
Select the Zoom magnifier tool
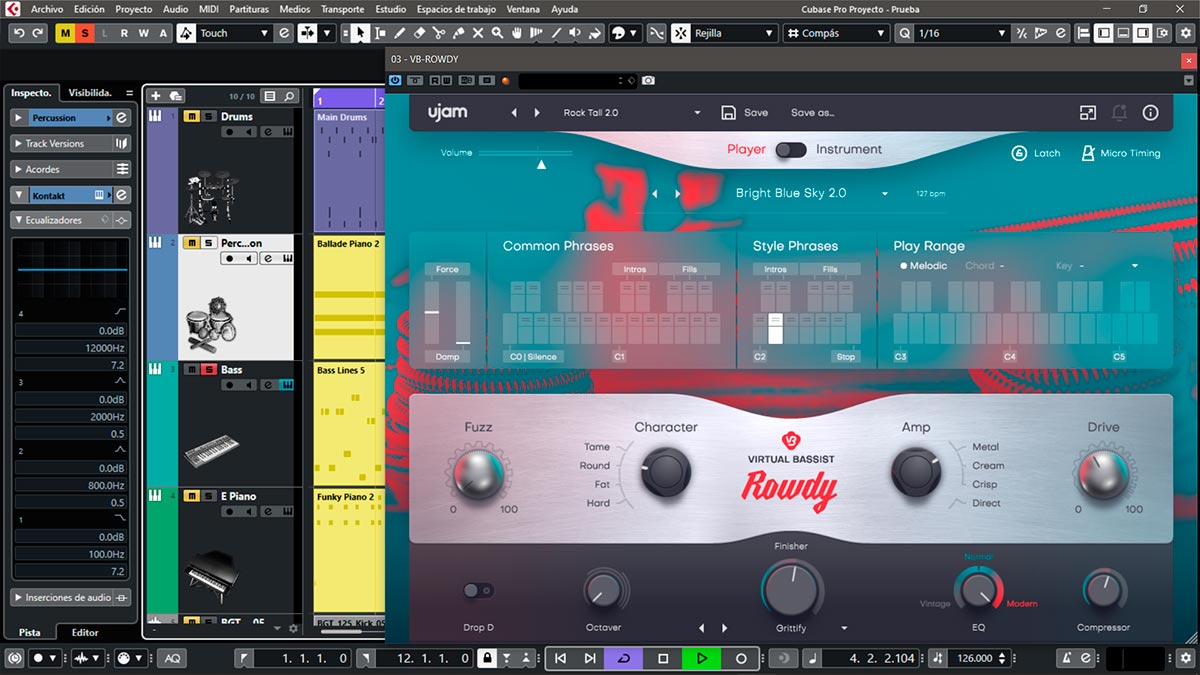(497, 33)
